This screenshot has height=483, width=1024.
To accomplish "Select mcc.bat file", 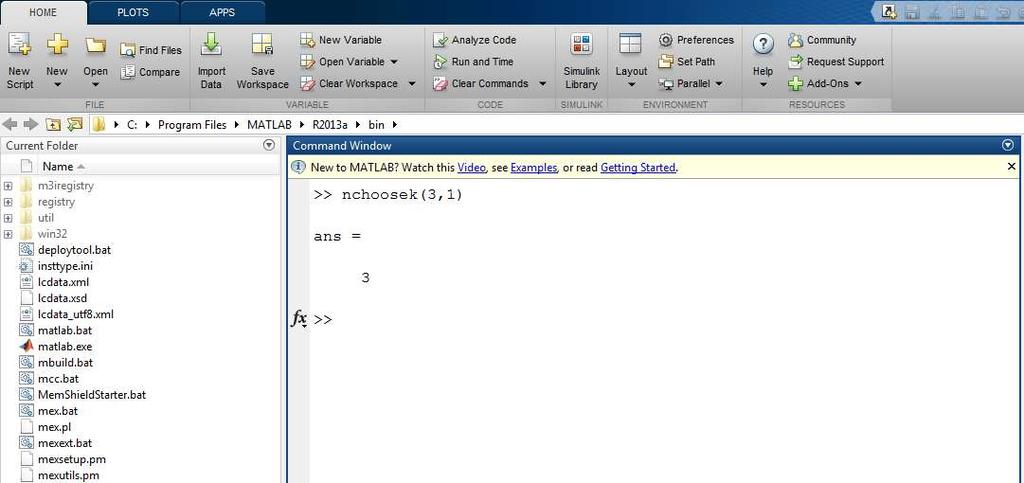I will pos(58,379).
